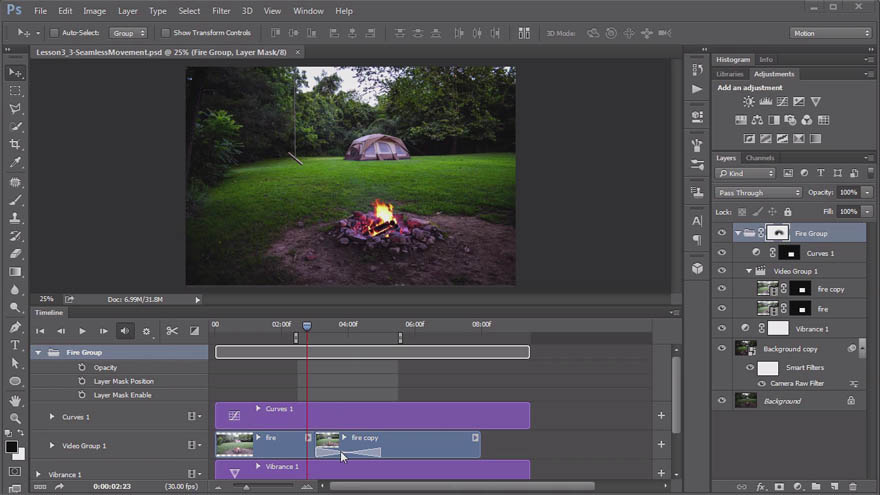The width and height of the screenshot is (880, 495).
Task: Expand Curves 1 timeline track
Action: pos(52,416)
